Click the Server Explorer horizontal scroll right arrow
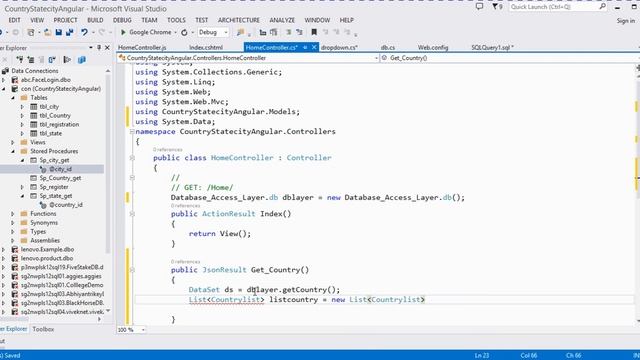640x360 pixels. point(100,319)
